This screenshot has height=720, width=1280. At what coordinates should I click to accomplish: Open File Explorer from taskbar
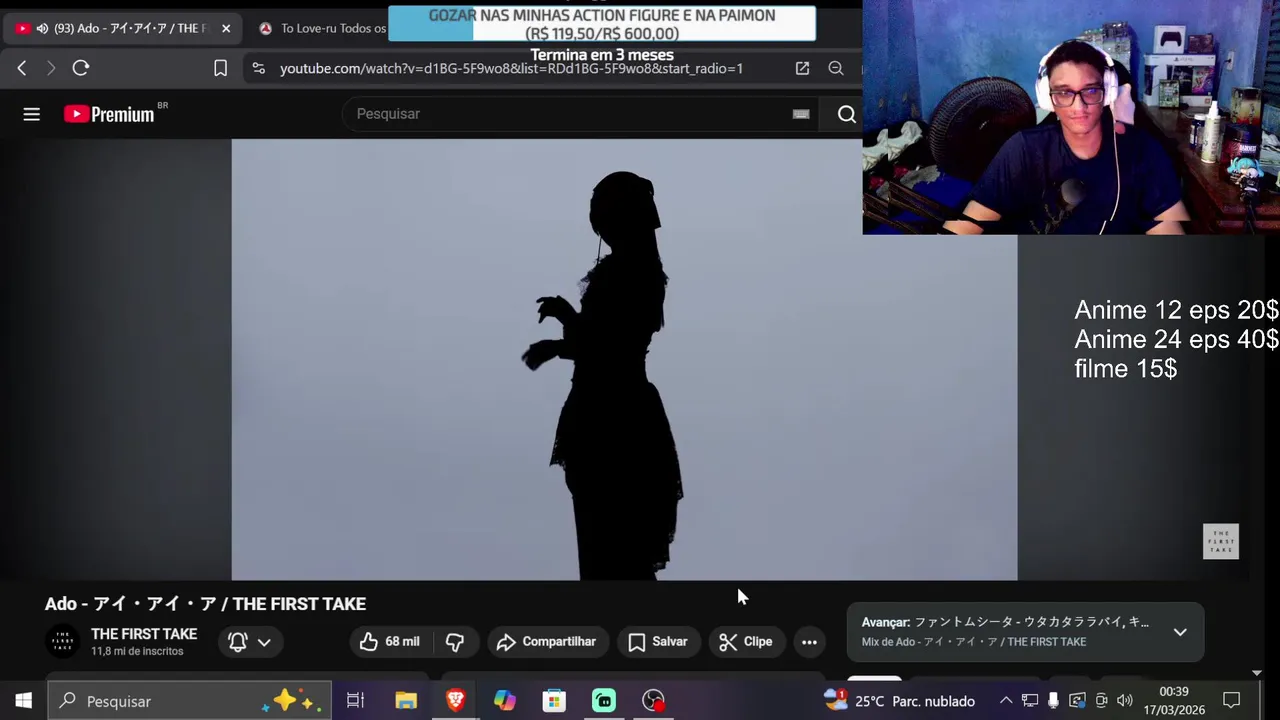click(x=406, y=701)
